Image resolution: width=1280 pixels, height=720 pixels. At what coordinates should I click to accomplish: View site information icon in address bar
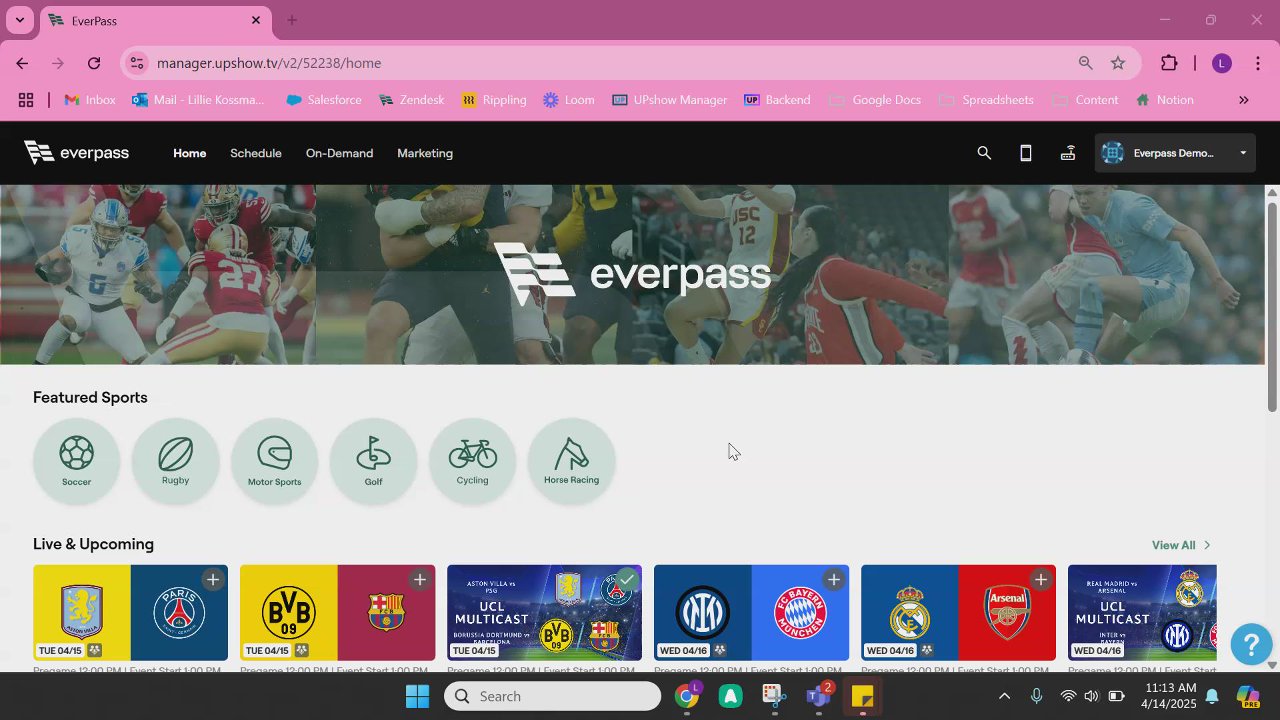click(138, 63)
